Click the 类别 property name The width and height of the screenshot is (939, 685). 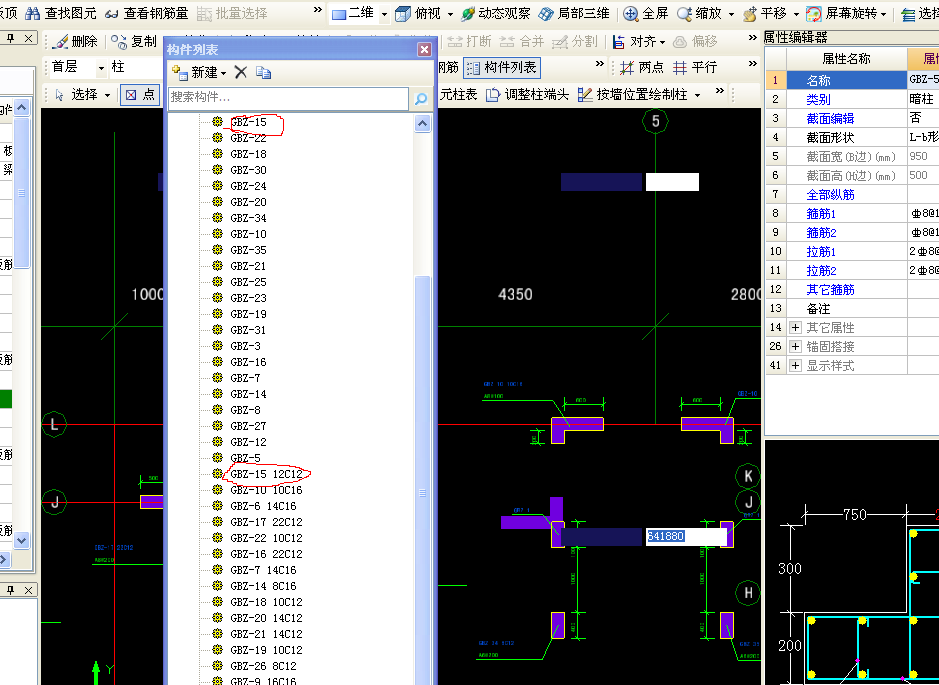click(x=818, y=99)
